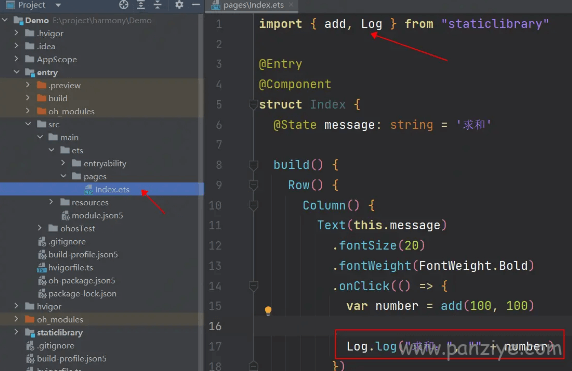
Task: Click the lightbulb quick-fix icon at line 15
Action: coord(268,310)
